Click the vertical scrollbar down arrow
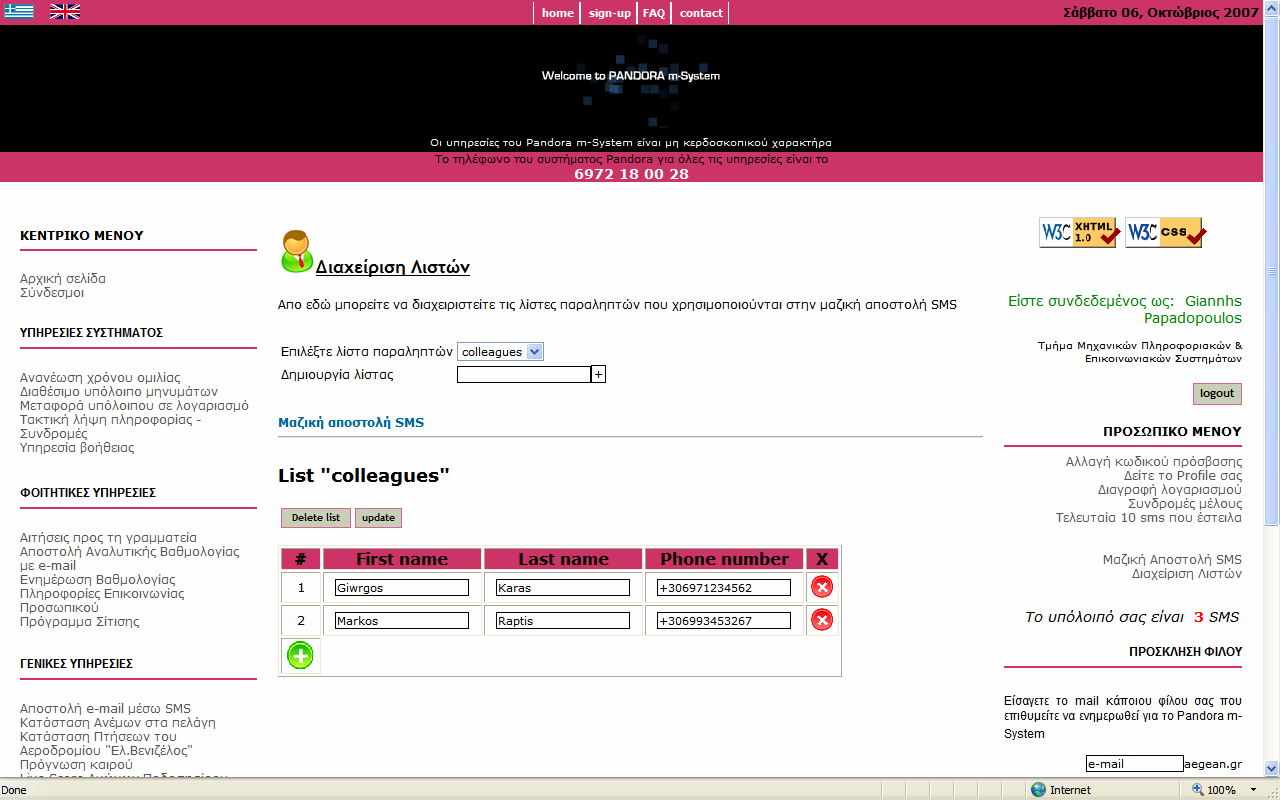 pyautogui.click(x=1272, y=770)
